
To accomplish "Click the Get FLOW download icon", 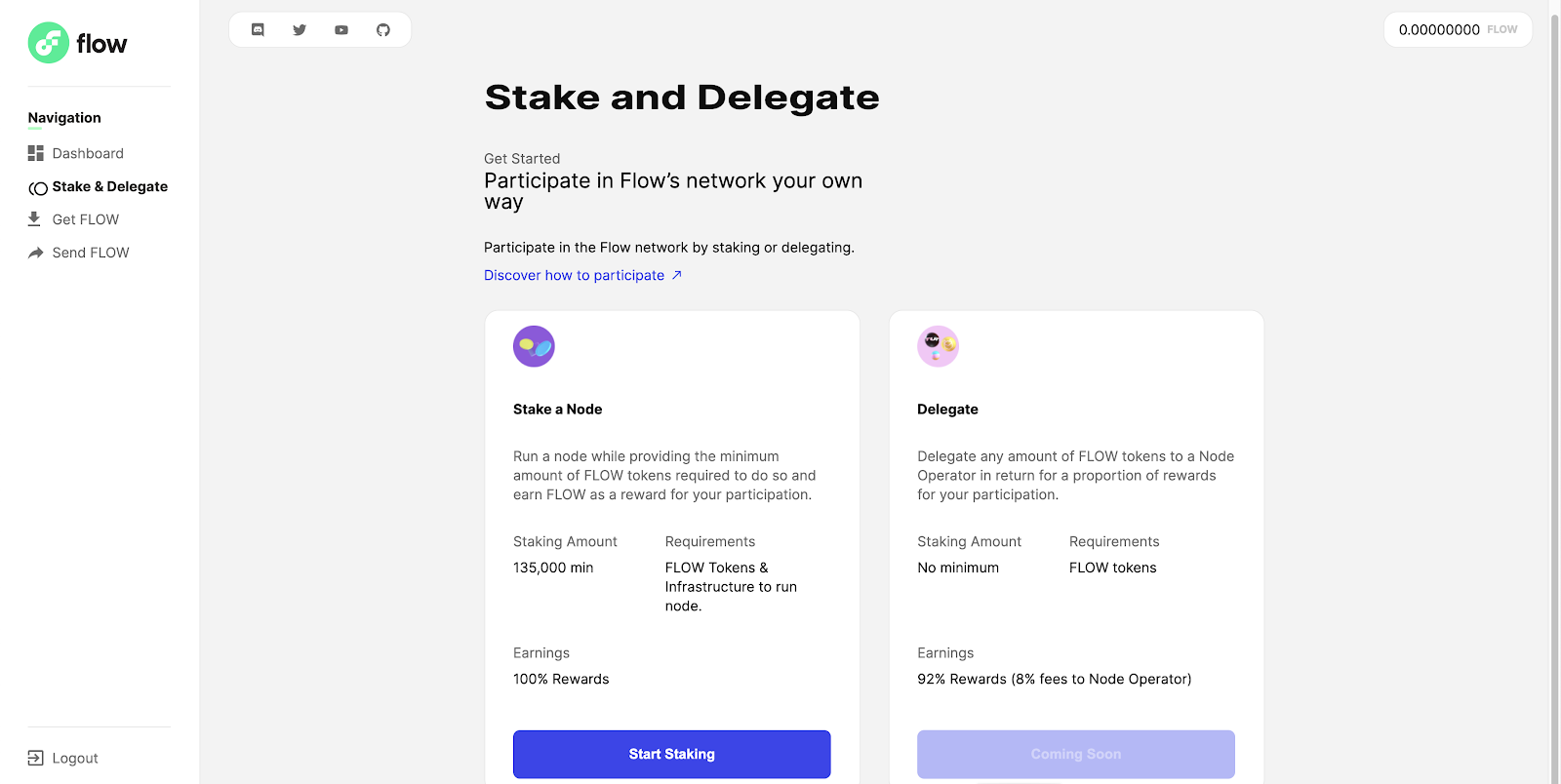I will click(x=35, y=219).
